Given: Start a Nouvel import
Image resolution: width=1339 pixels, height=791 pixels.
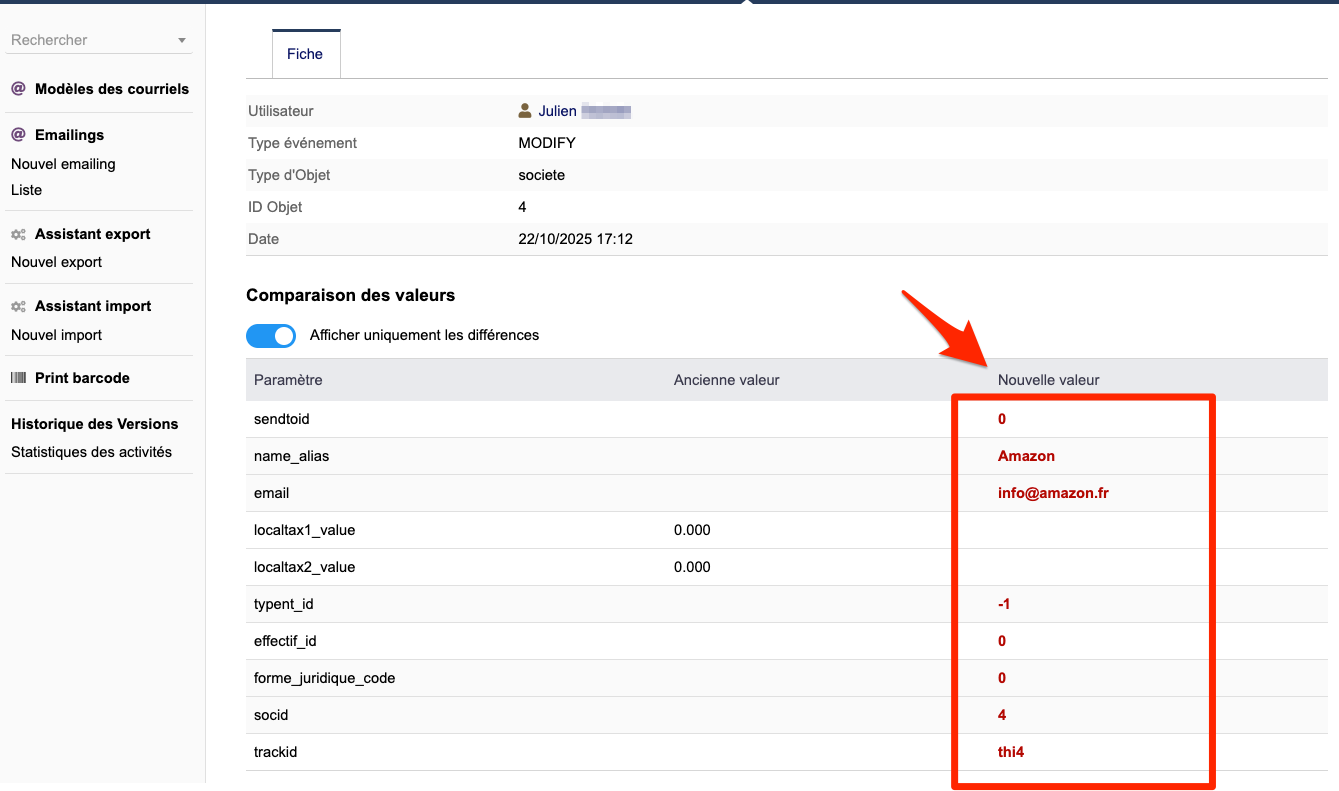Looking at the screenshot, I should [56, 335].
